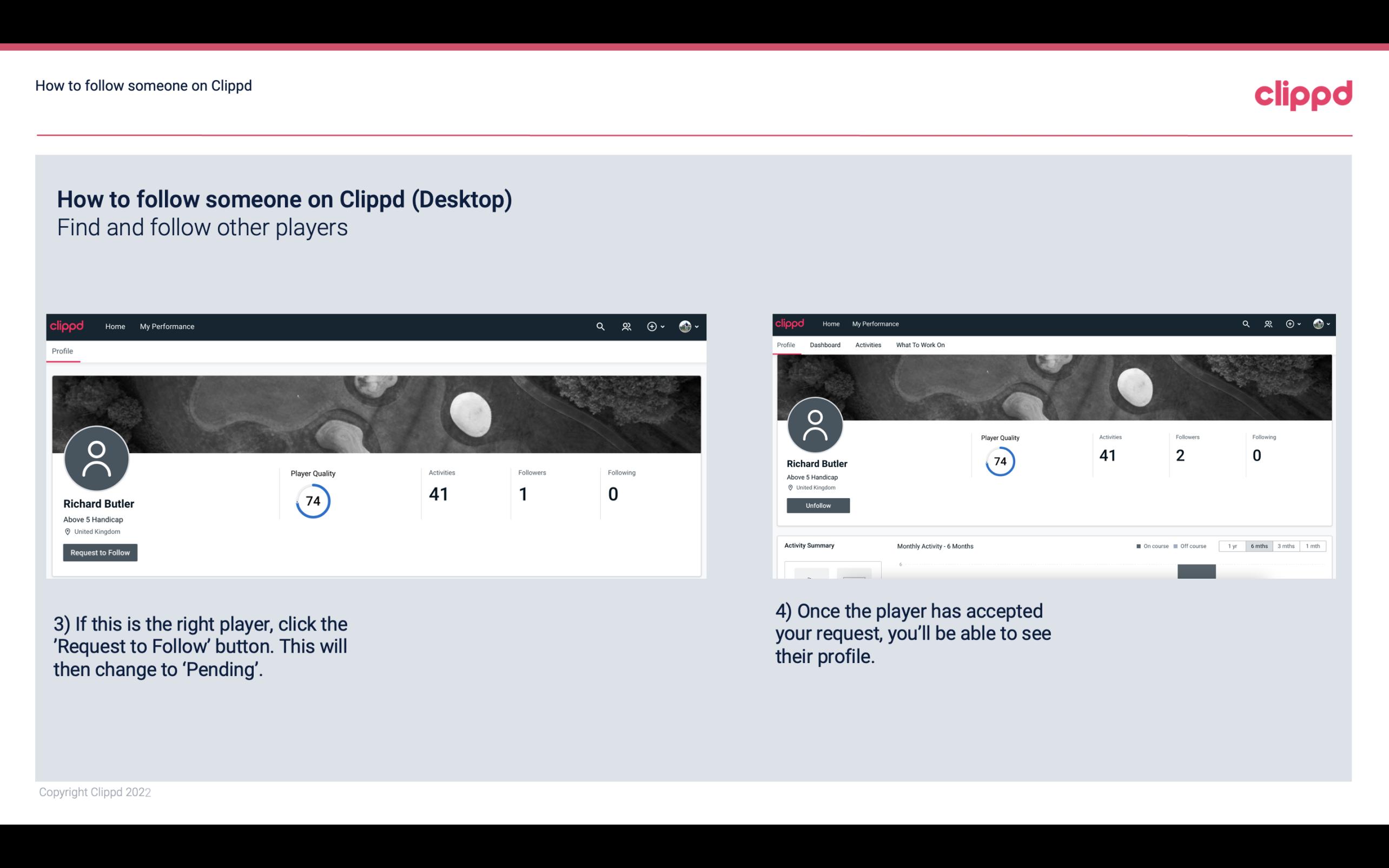Expand the '1 yr' time period dropdown
Image resolution: width=1389 pixels, height=868 pixels.
1233,546
